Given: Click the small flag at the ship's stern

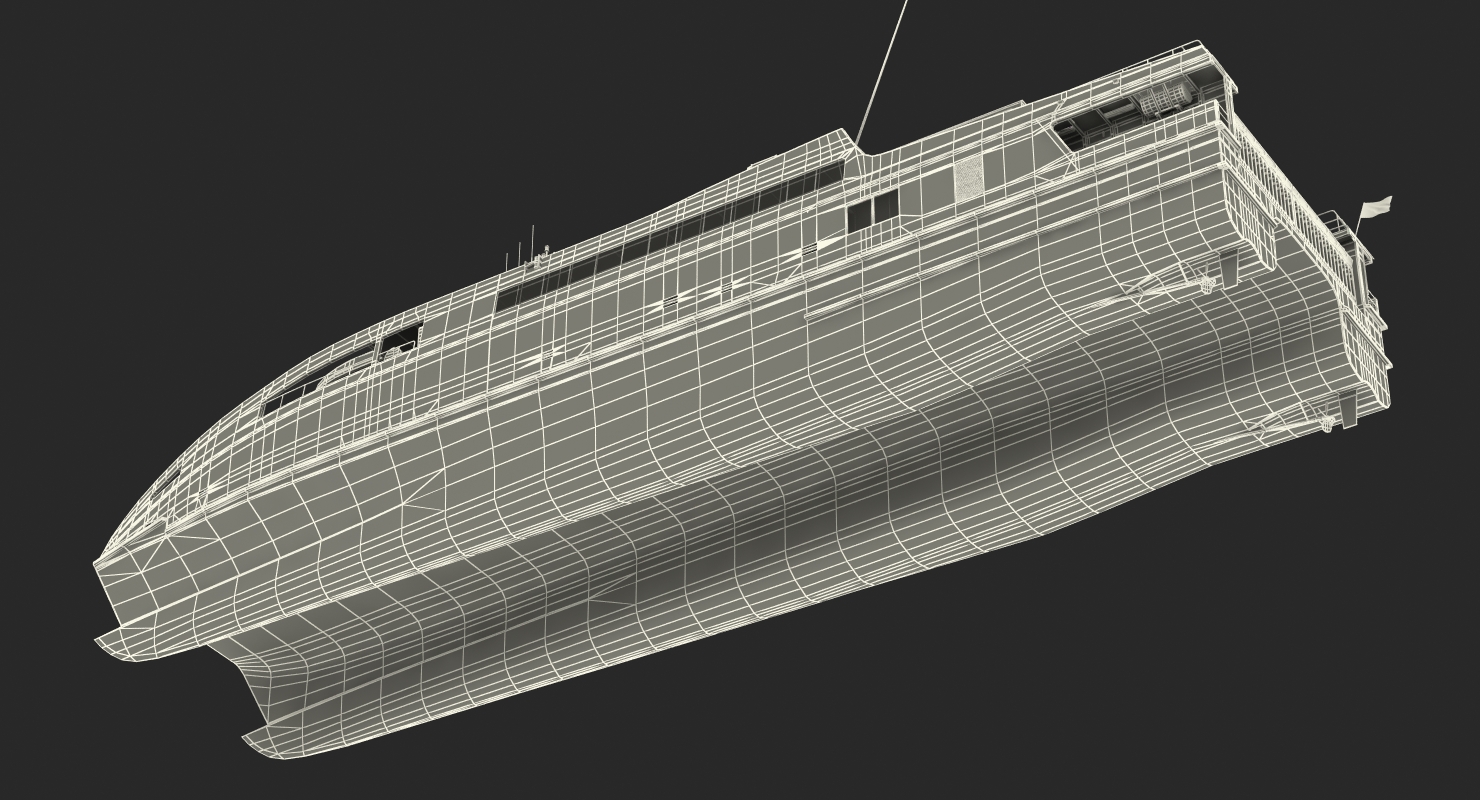Looking at the screenshot, I should (x=1376, y=206).
